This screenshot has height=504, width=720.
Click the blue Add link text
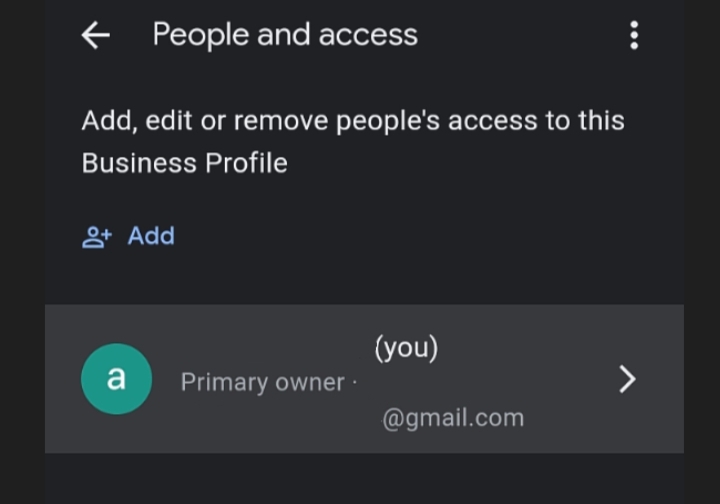(151, 236)
